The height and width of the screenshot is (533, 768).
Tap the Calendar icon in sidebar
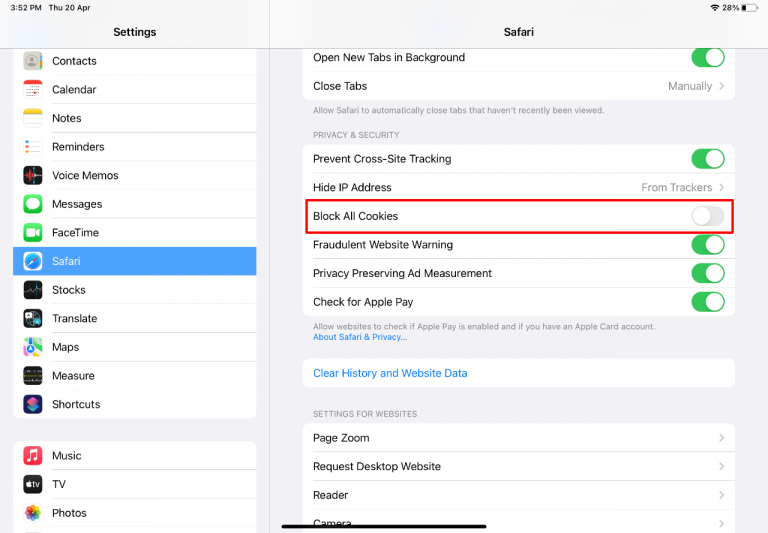coord(33,89)
